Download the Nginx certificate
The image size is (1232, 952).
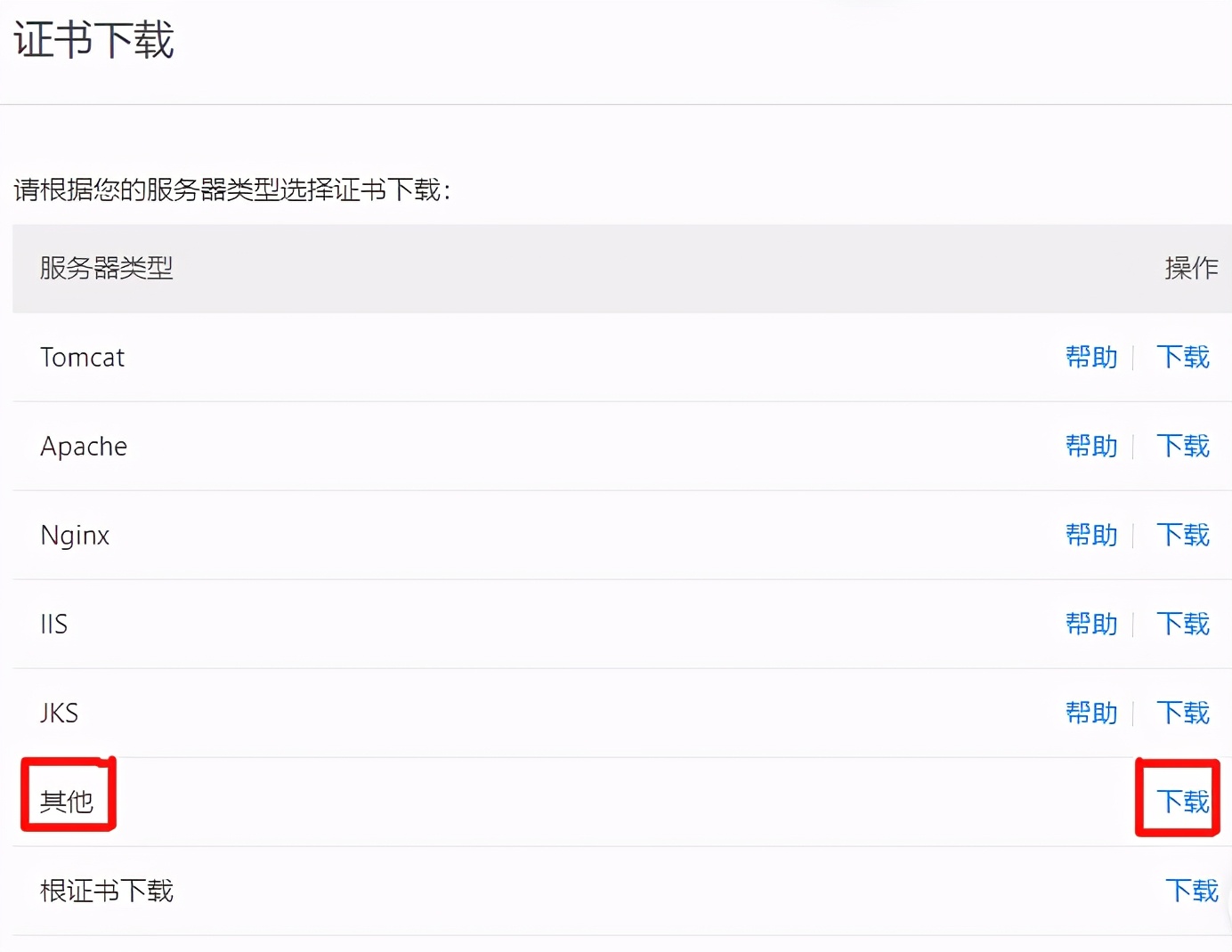(x=1183, y=535)
